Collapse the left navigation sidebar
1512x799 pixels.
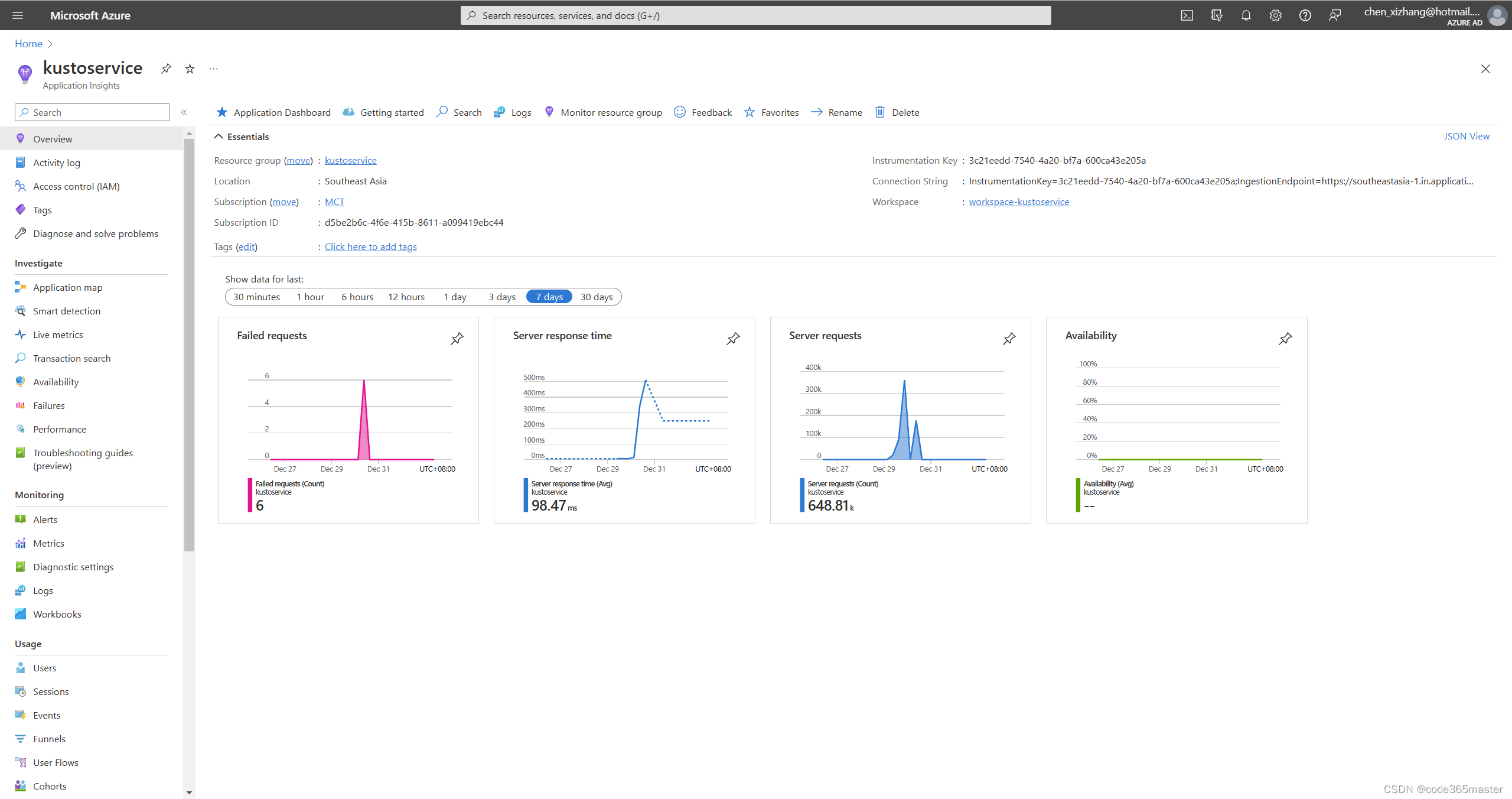(184, 112)
